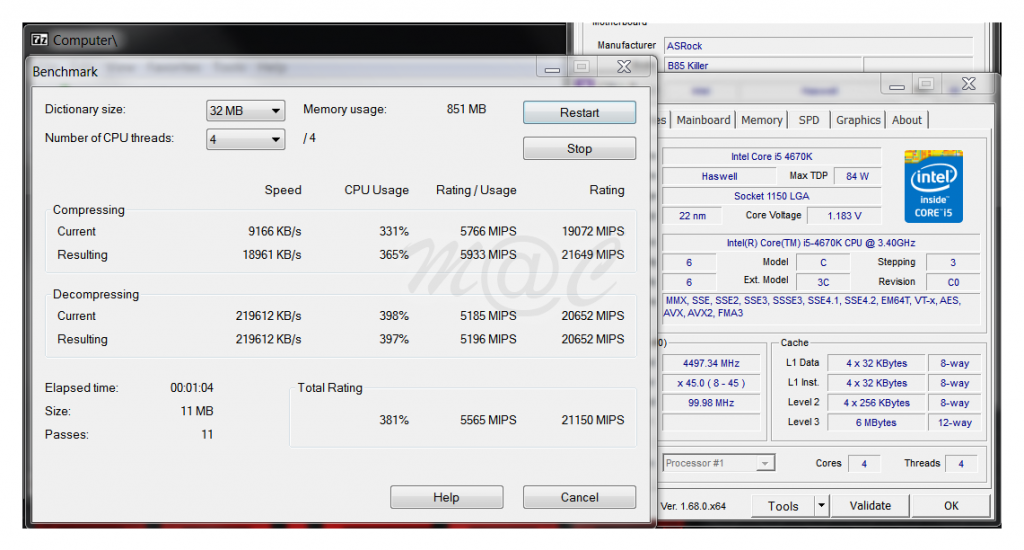Open the Dictionary size dropdown
1024x550 pixels.
(x=246, y=111)
